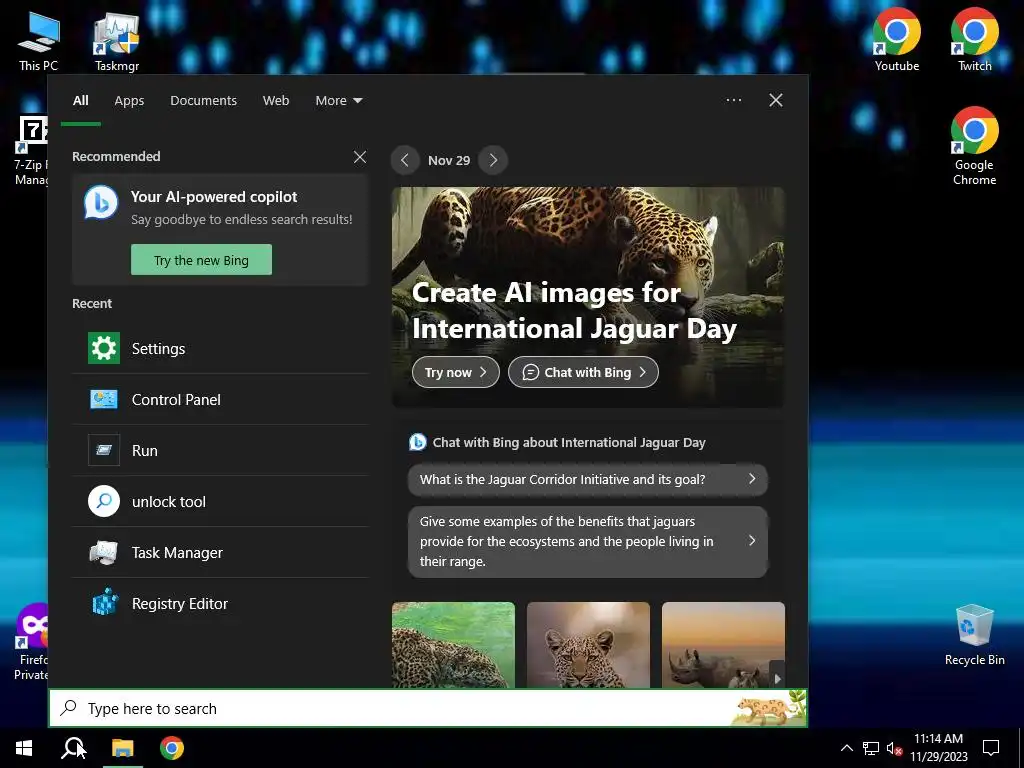Image resolution: width=1024 pixels, height=768 pixels.
Task: Click the jaguar illustration in search box
Action: 769,709
